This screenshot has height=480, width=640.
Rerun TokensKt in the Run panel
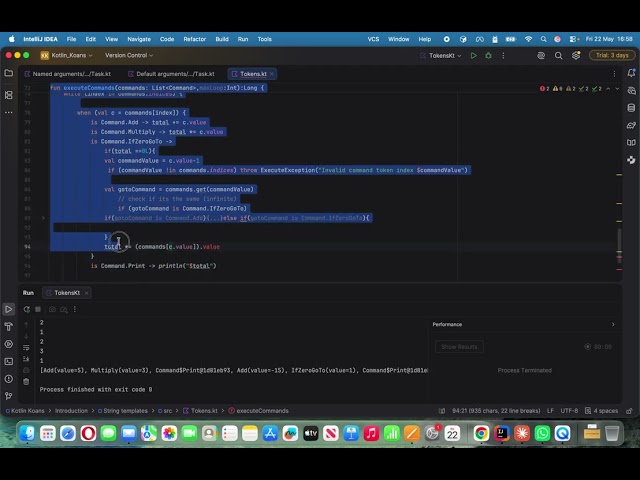tap(27, 309)
